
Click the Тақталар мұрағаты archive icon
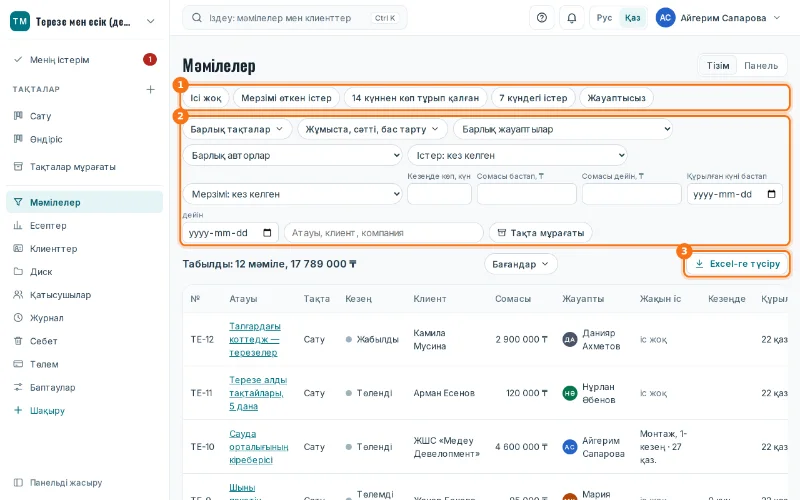[x=18, y=166]
